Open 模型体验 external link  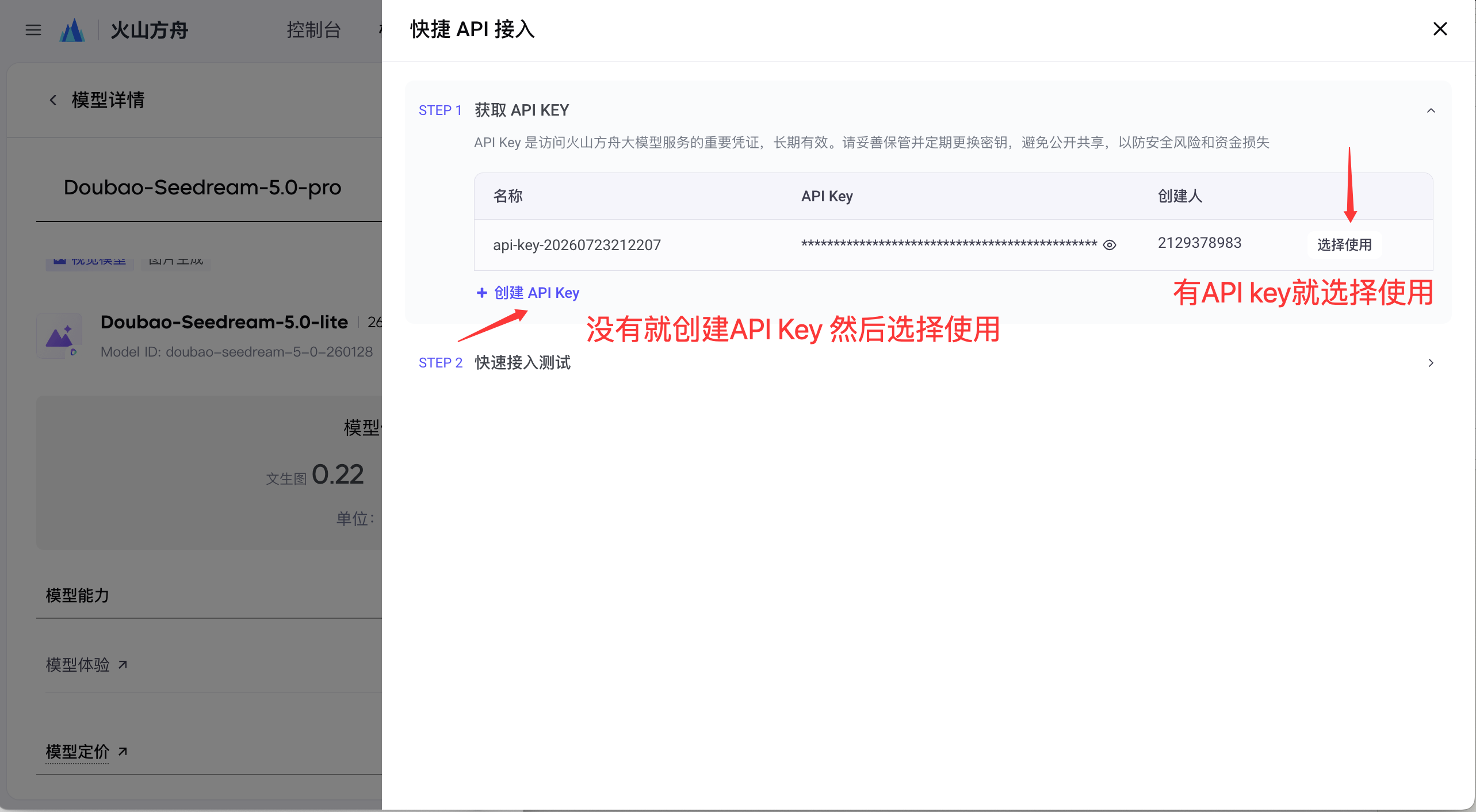pyautogui.click(x=86, y=665)
